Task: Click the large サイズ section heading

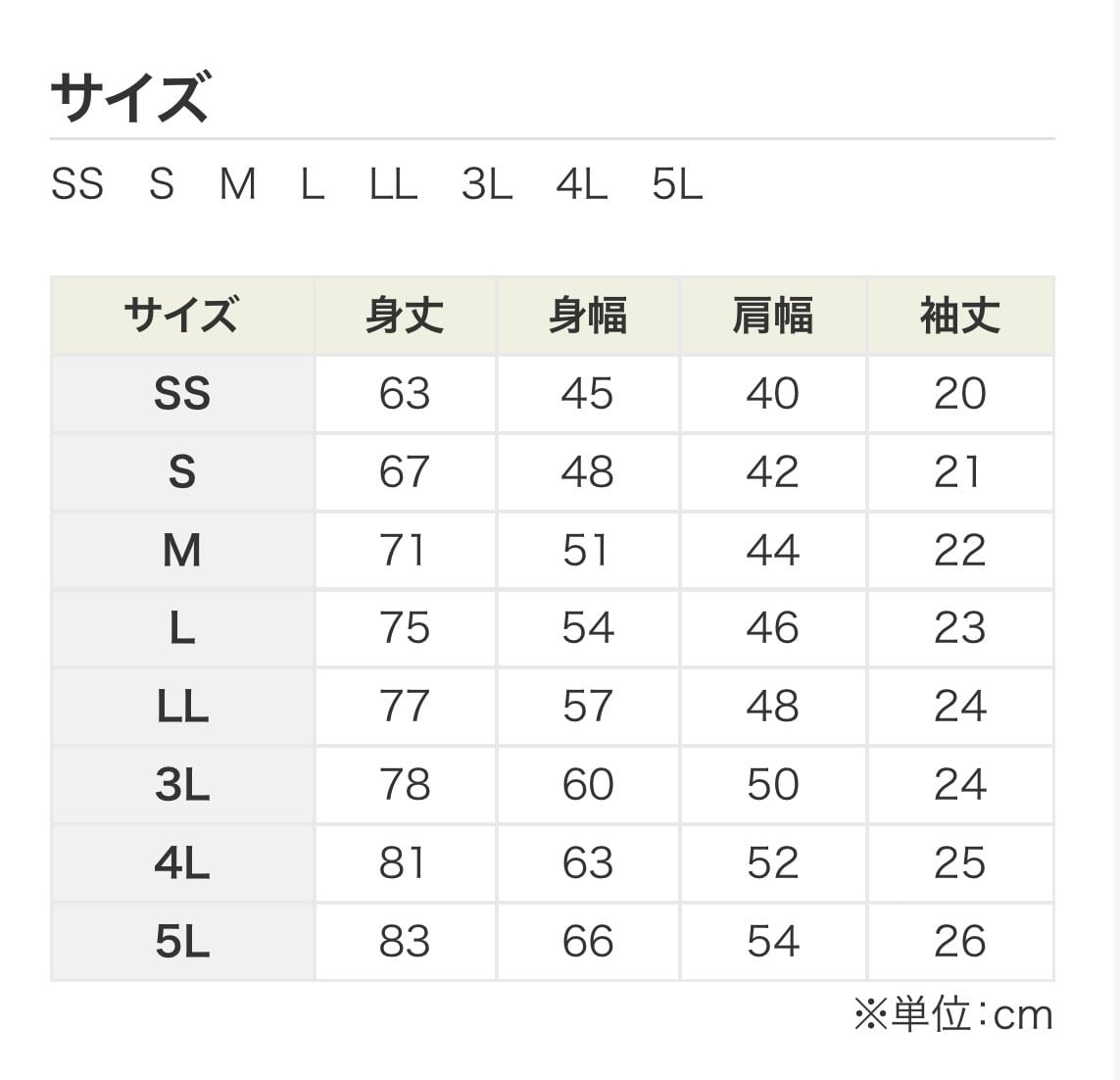Action: pyautogui.click(x=129, y=97)
